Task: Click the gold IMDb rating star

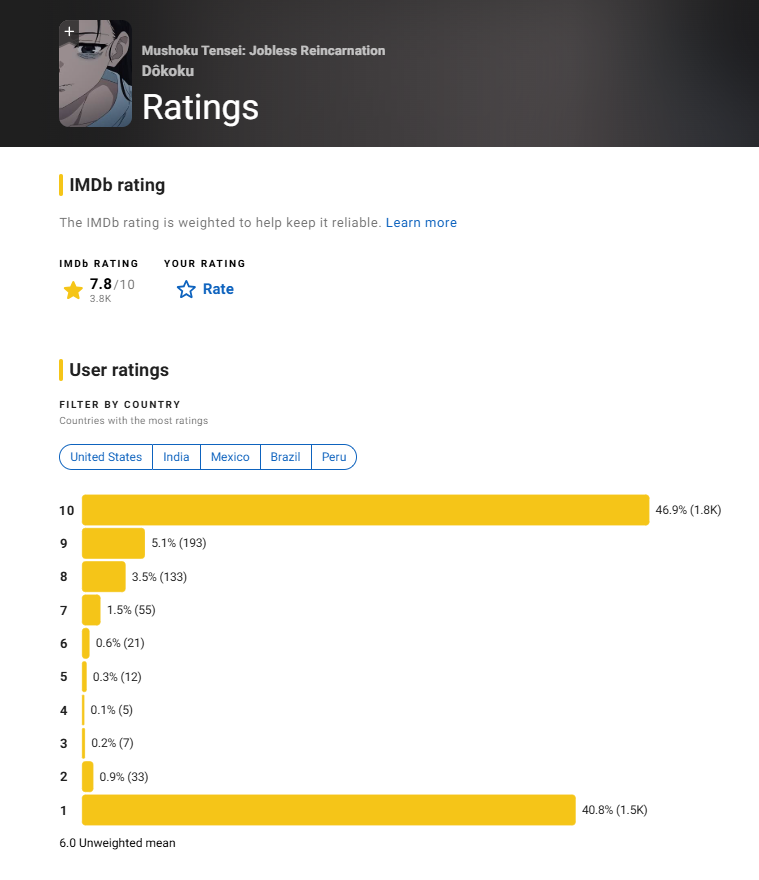Action: point(73,290)
